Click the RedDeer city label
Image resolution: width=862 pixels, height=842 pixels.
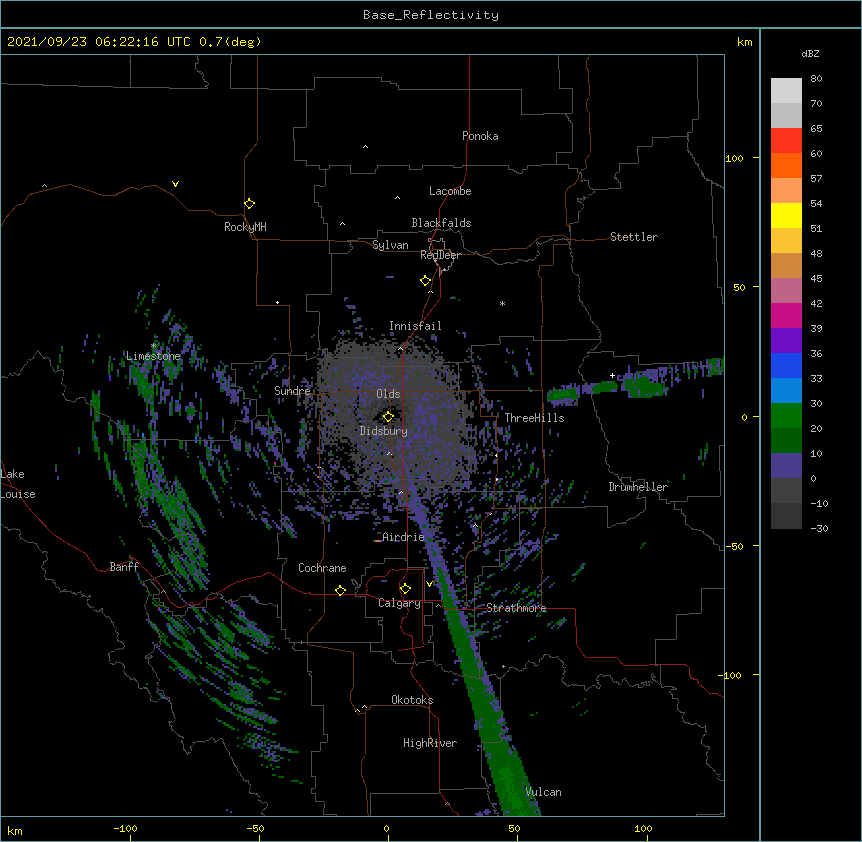pos(440,255)
